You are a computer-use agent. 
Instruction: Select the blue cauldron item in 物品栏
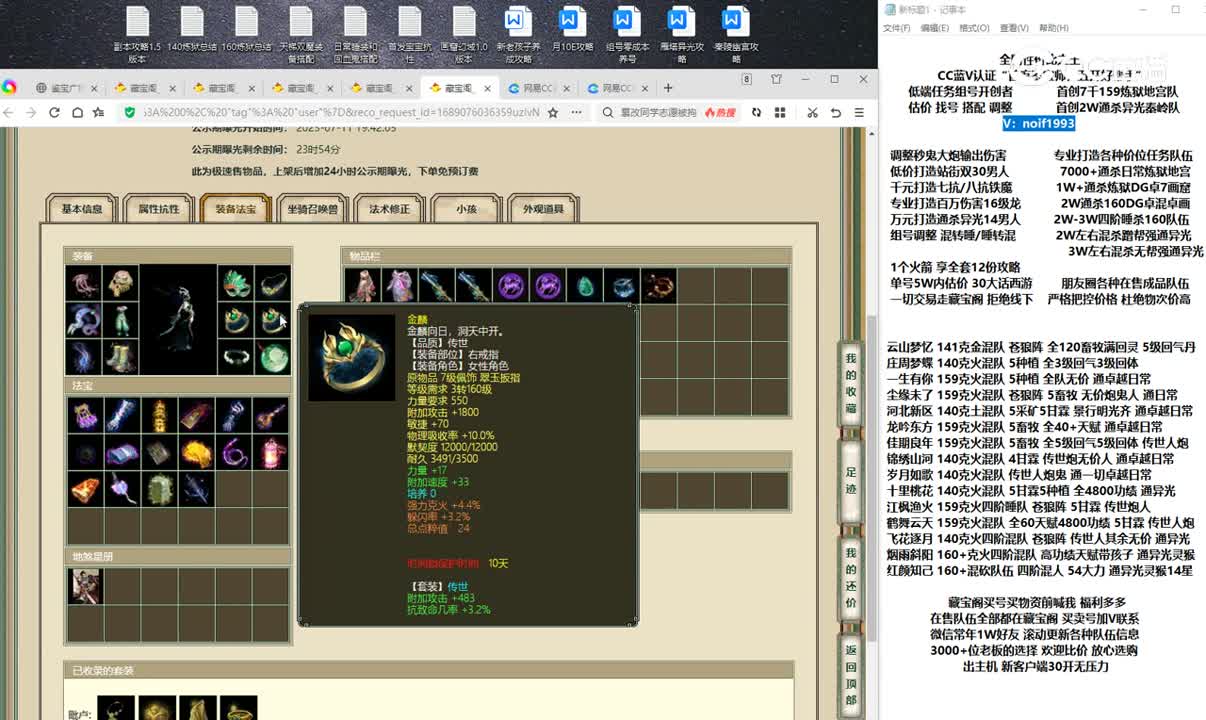click(622, 286)
